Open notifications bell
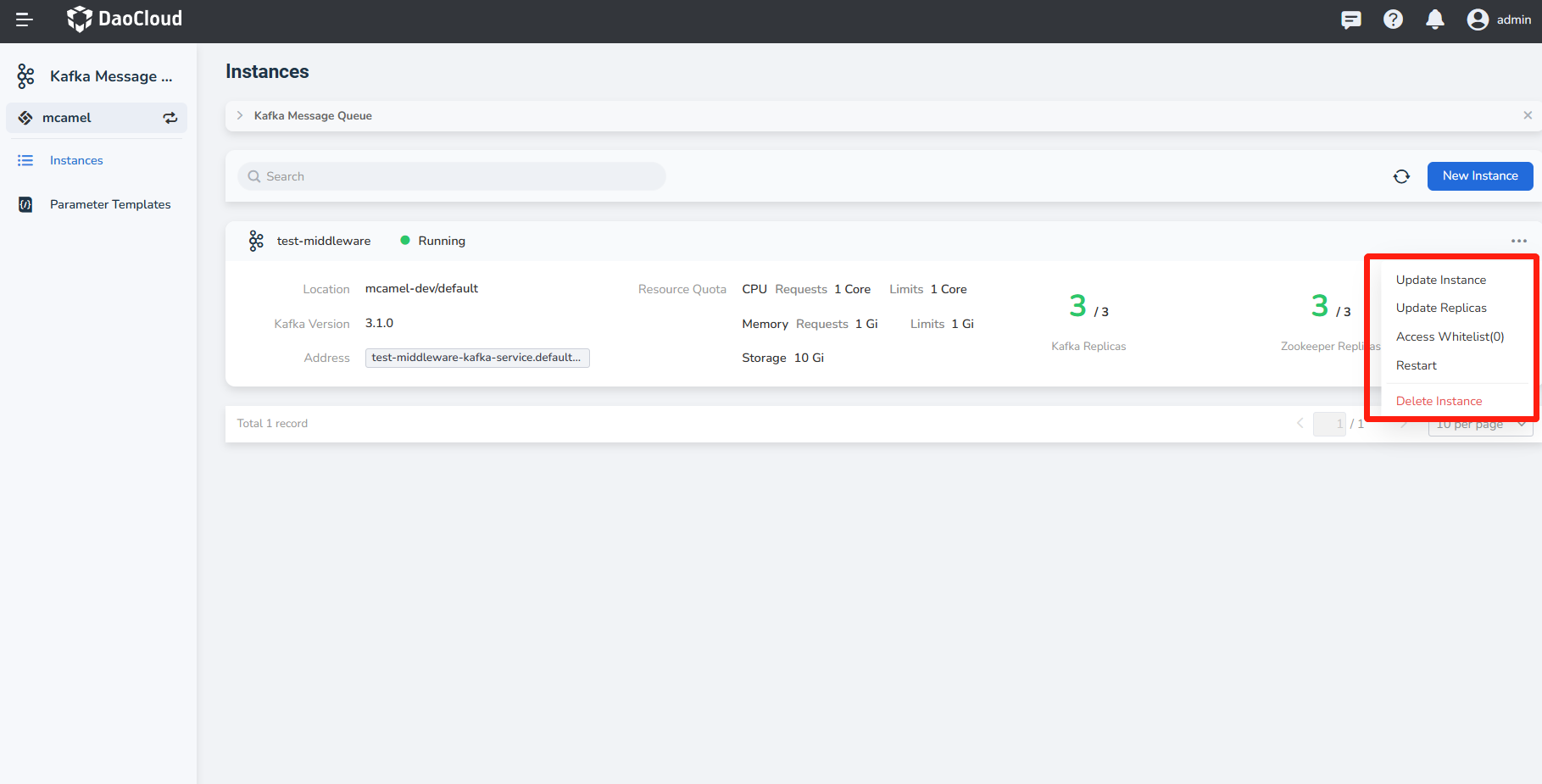1542x784 pixels. pos(1435,19)
